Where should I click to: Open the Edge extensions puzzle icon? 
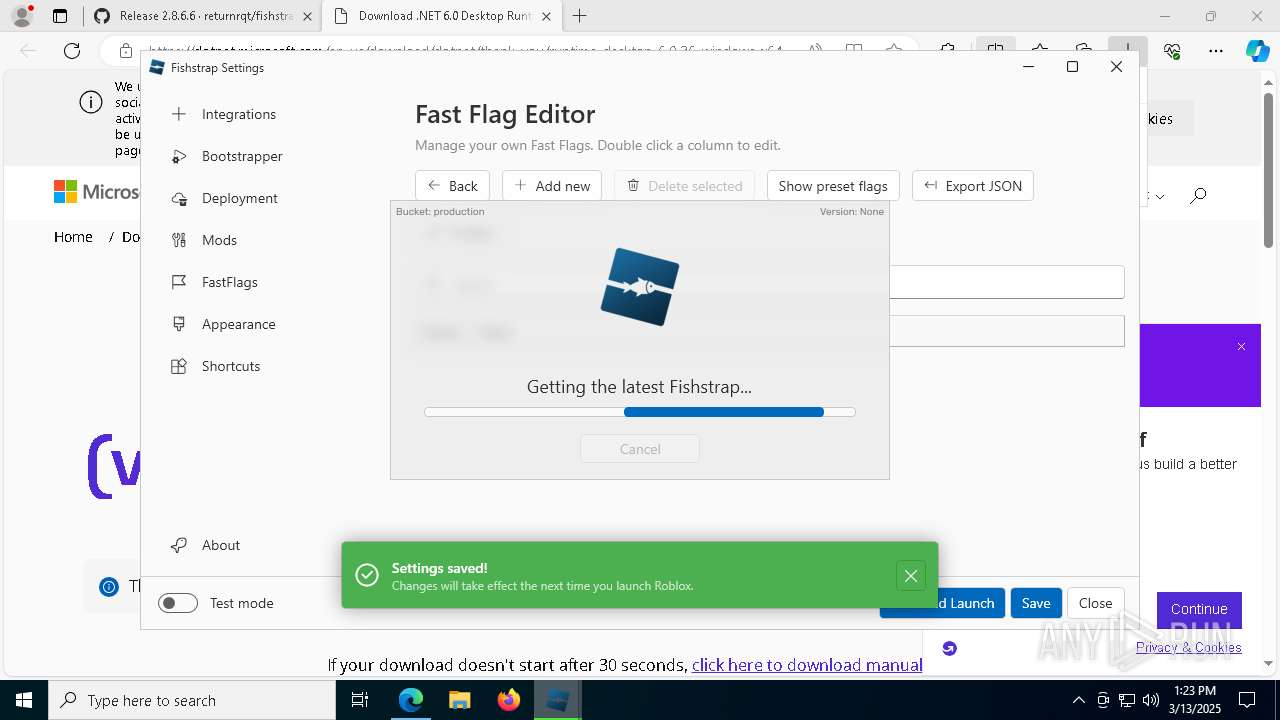(947, 51)
